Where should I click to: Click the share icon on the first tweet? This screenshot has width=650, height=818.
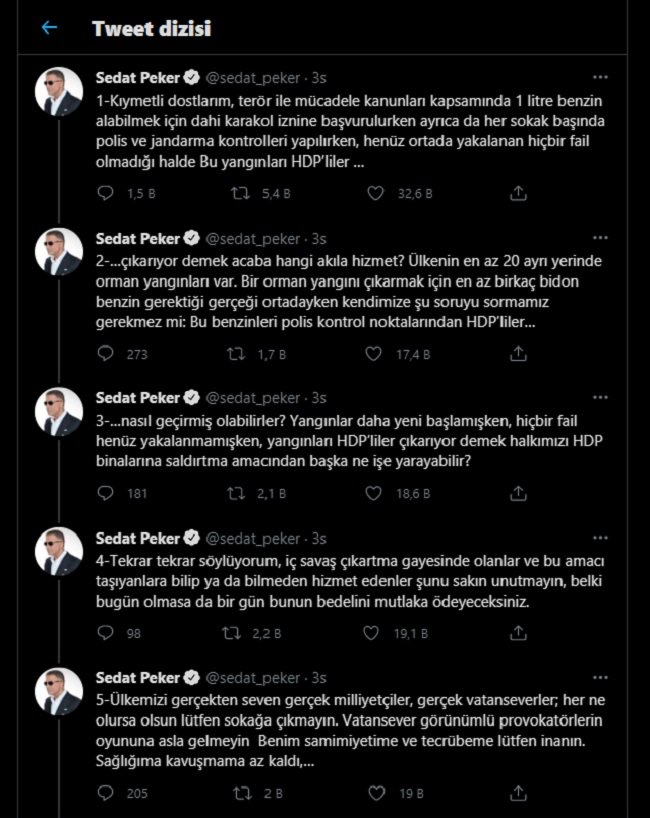517,195
